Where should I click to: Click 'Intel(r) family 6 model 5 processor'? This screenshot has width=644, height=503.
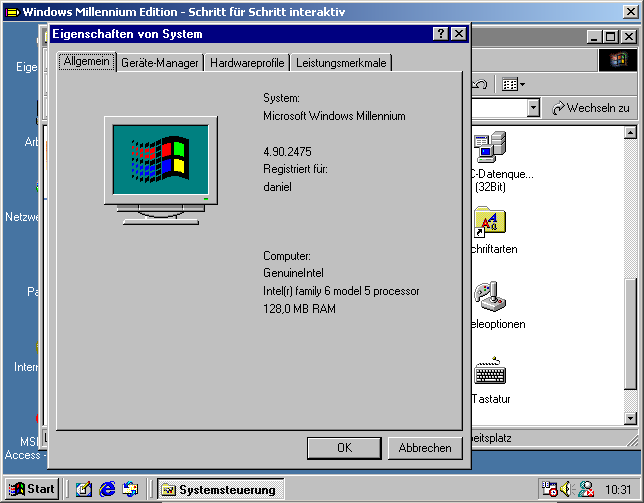tap(341, 291)
